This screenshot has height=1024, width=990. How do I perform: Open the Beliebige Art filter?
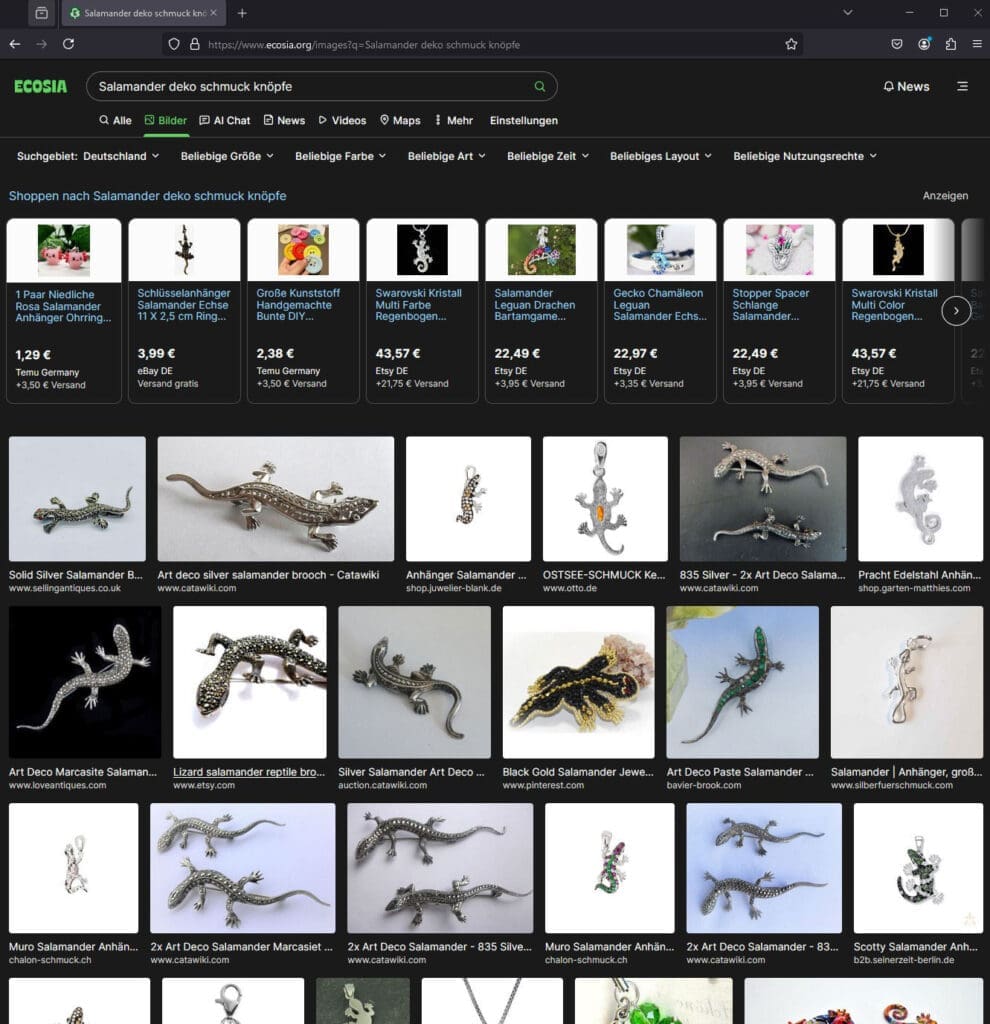[x=447, y=156]
